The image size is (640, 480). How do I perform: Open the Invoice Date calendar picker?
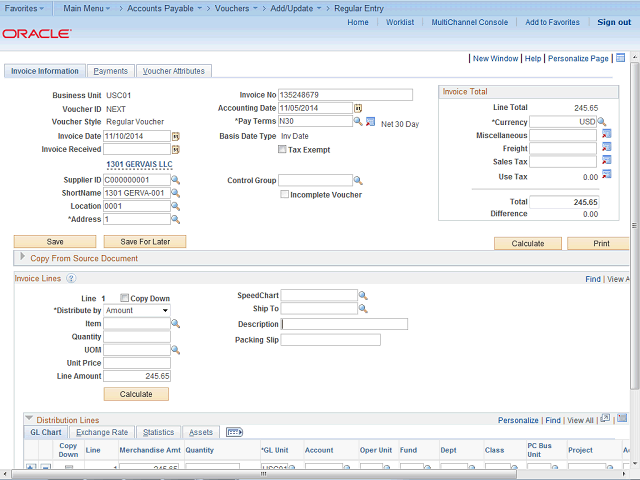point(176,136)
